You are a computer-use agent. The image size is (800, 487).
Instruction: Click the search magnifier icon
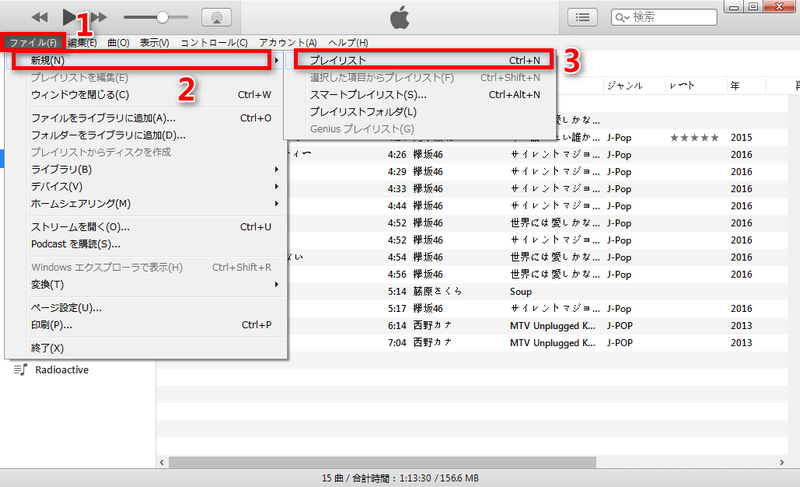(621, 18)
